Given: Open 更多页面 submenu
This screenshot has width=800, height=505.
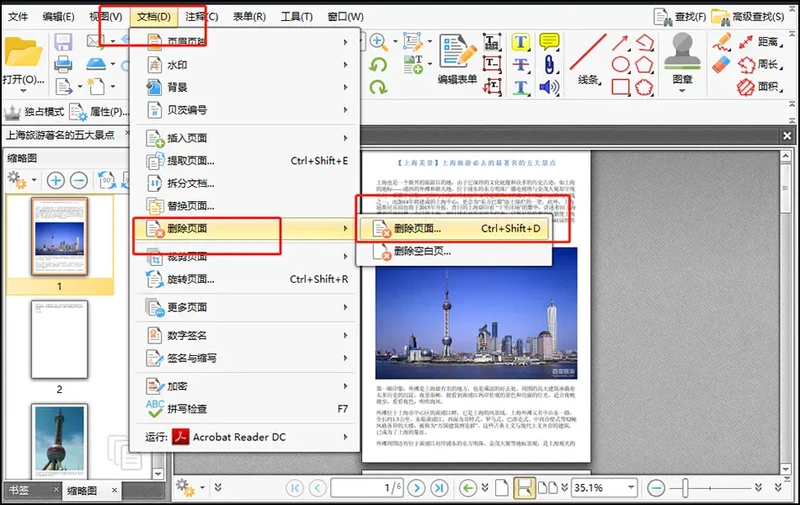Looking at the screenshot, I should tap(247, 307).
